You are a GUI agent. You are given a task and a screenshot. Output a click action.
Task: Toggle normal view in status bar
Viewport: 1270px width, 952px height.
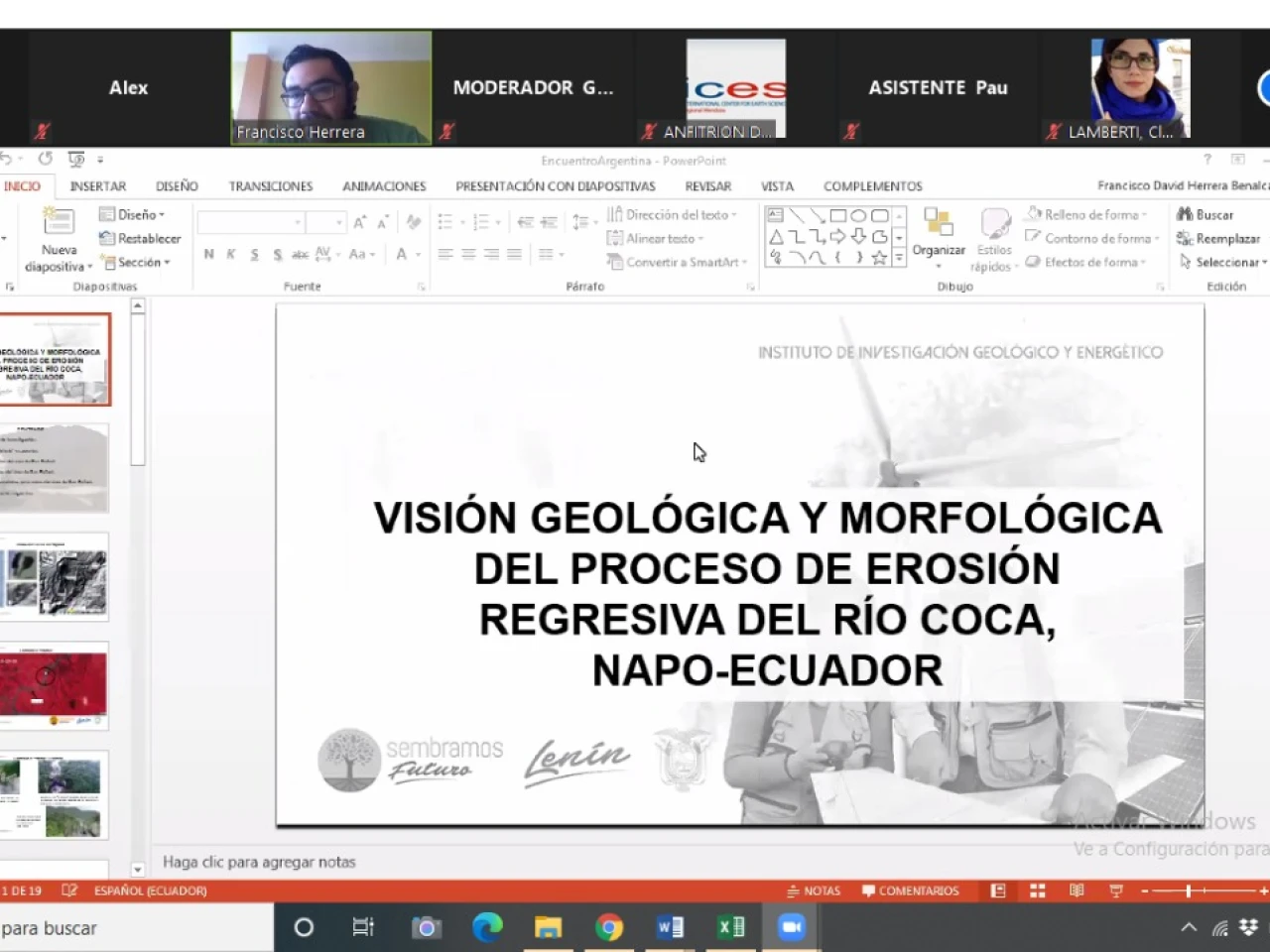coord(998,891)
